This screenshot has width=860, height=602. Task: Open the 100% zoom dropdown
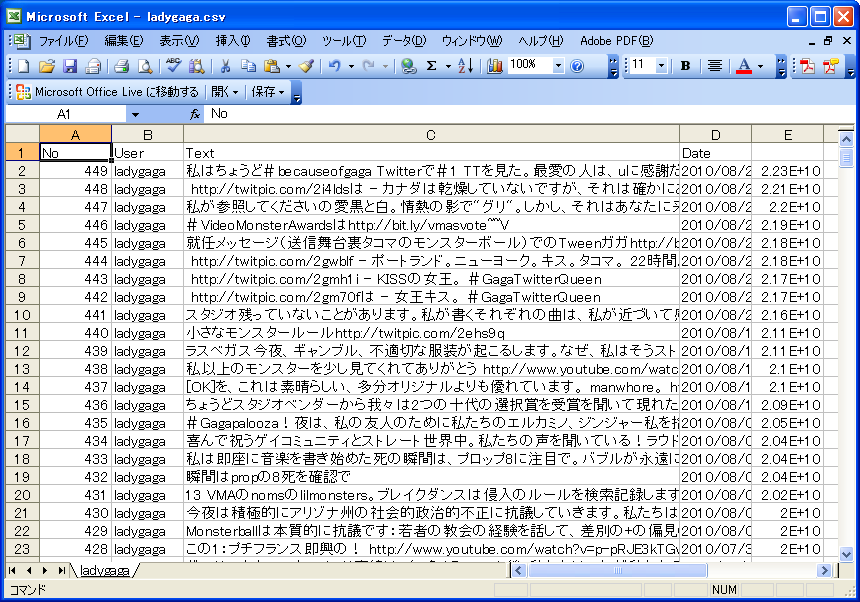558,66
